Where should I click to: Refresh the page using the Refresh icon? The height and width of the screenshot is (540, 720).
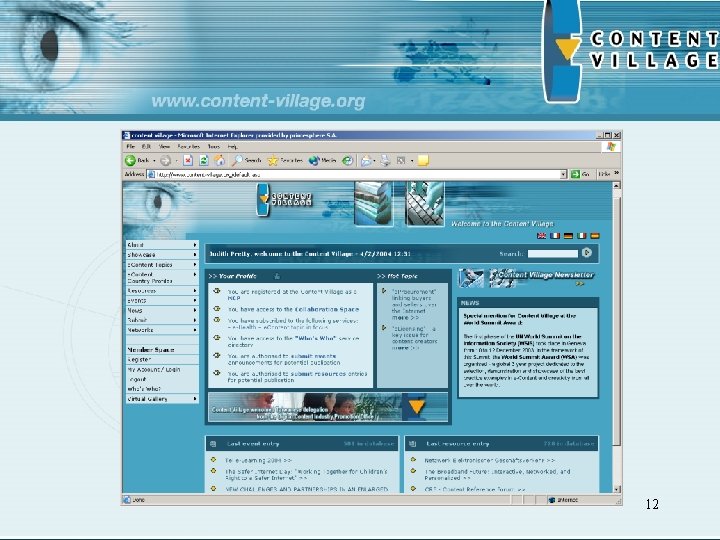[x=203, y=160]
